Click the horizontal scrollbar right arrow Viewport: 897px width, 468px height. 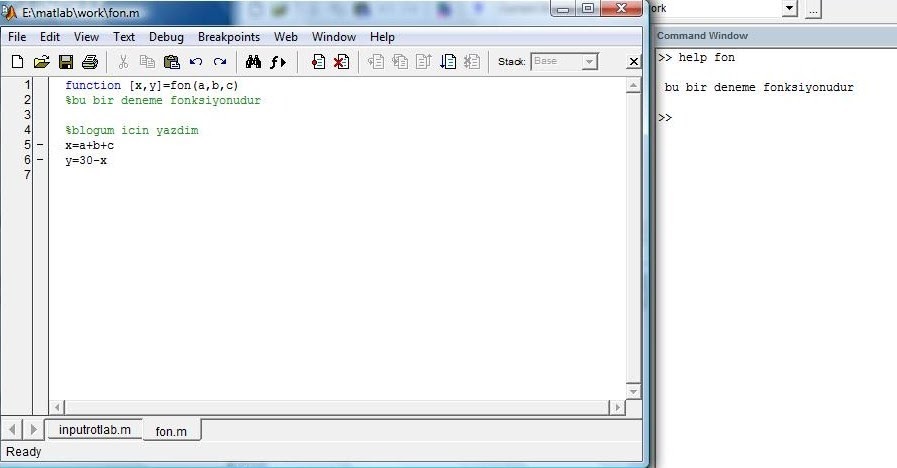pos(617,407)
